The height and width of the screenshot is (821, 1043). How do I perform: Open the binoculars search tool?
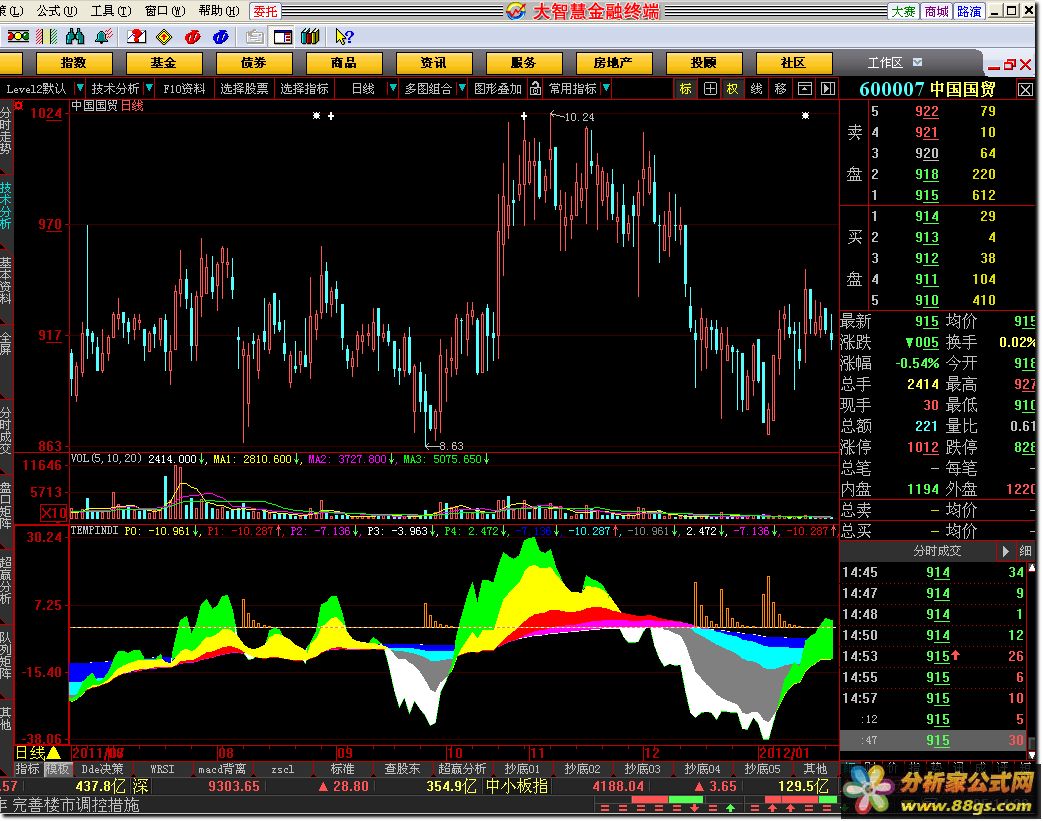75,37
